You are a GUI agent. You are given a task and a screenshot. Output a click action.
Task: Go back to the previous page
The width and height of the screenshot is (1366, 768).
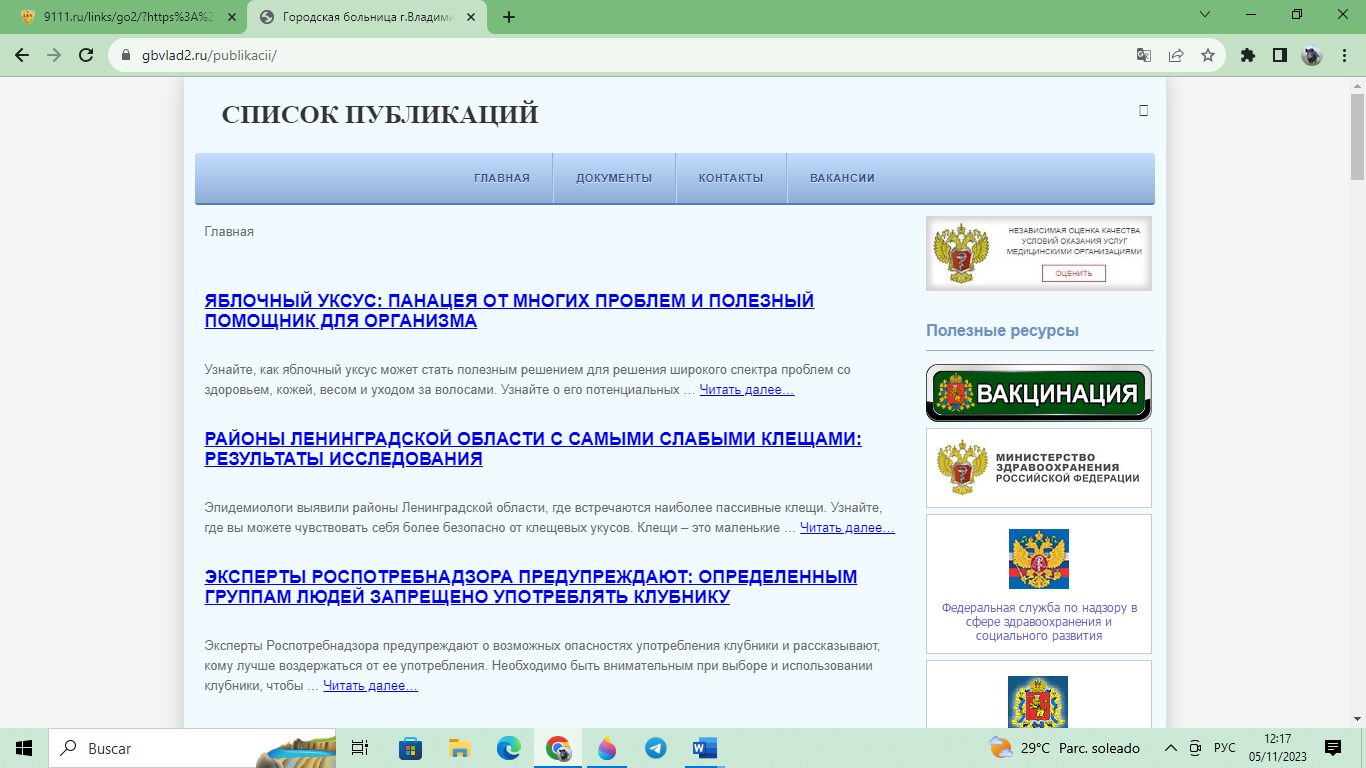[22, 55]
